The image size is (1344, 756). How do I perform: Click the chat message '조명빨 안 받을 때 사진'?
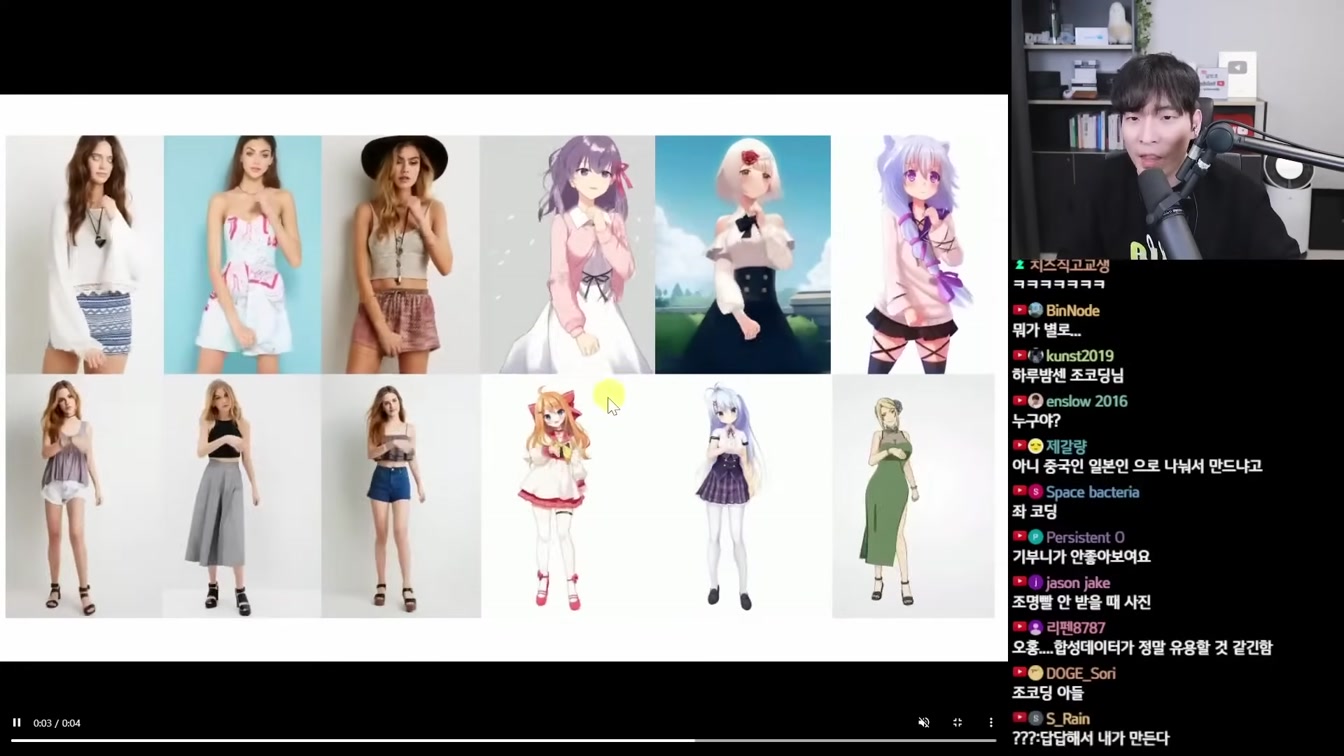1081,602
